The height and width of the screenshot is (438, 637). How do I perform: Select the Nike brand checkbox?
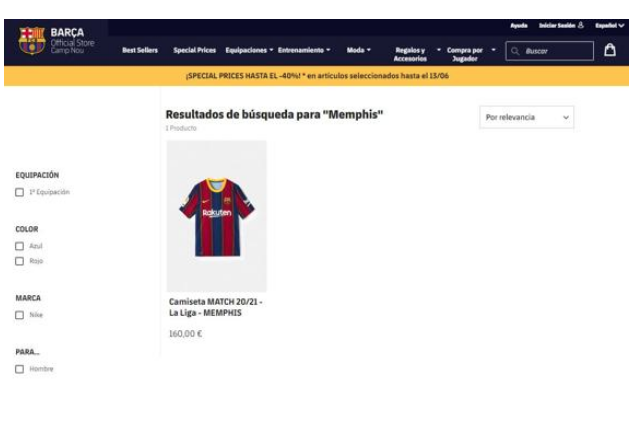pos(20,315)
